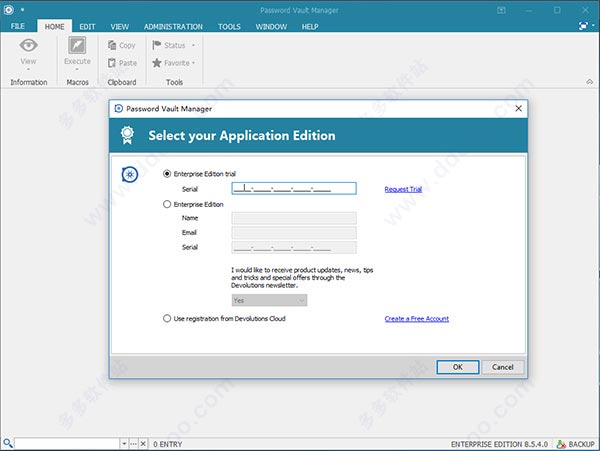Open the Favorite dropdown arrow

pyautogui.click(x=194, y=63)
